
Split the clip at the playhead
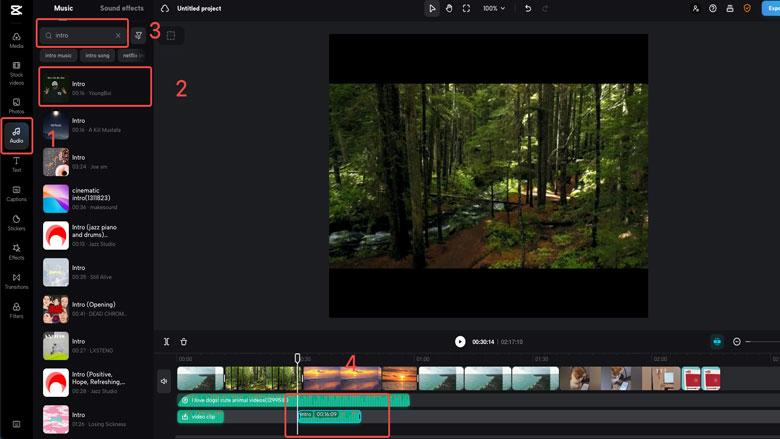(x=167, y=342)
